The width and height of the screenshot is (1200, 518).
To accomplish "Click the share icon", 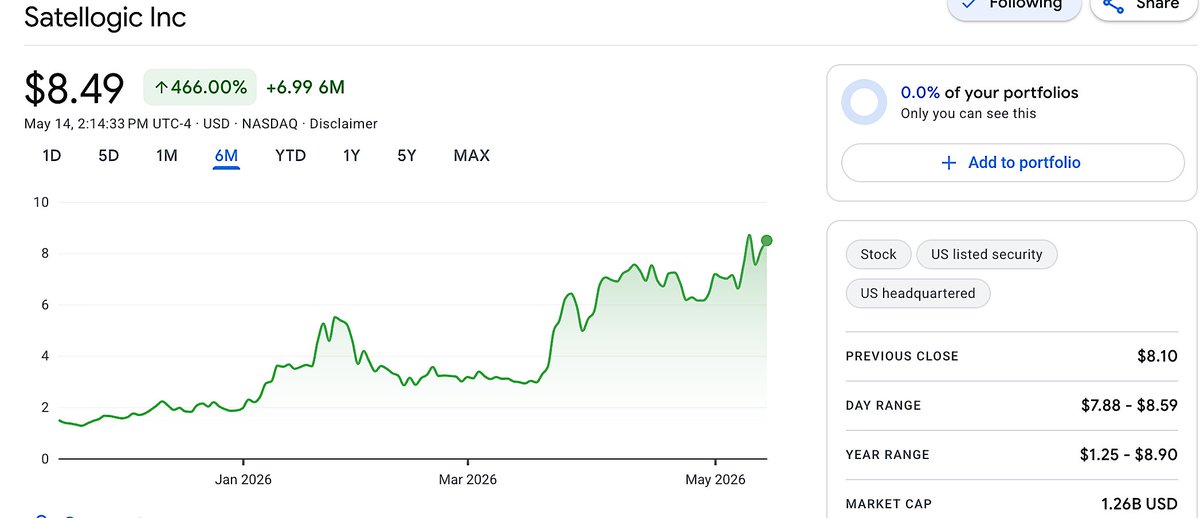I will [x=1113, y=5].
